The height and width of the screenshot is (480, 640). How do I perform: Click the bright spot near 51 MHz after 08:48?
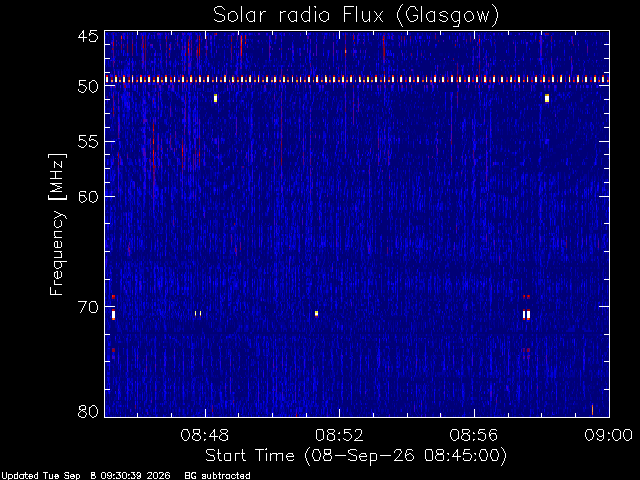(x=216, y=98)
